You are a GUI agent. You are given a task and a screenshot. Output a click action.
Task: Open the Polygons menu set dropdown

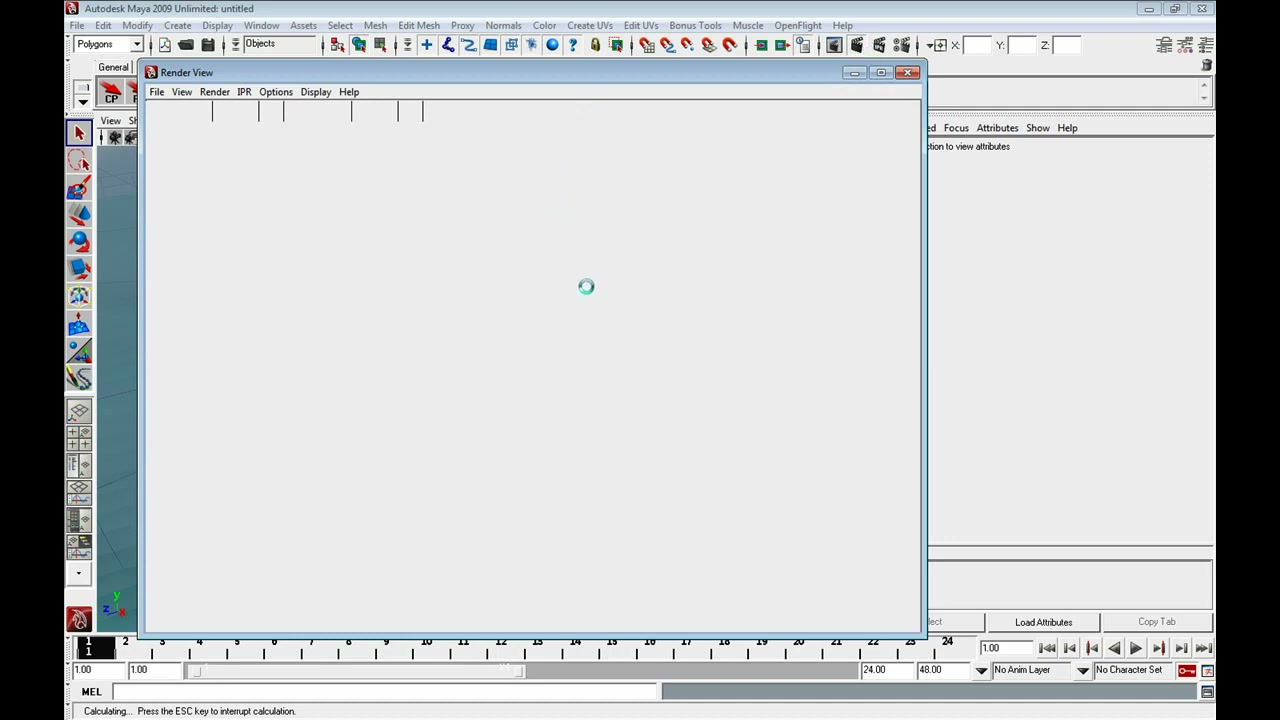(x=110, y=44)
